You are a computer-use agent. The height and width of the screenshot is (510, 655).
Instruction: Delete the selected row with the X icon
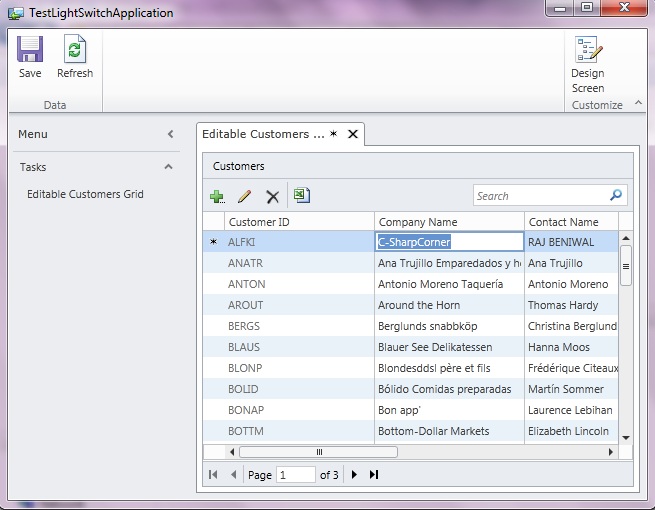272,196
